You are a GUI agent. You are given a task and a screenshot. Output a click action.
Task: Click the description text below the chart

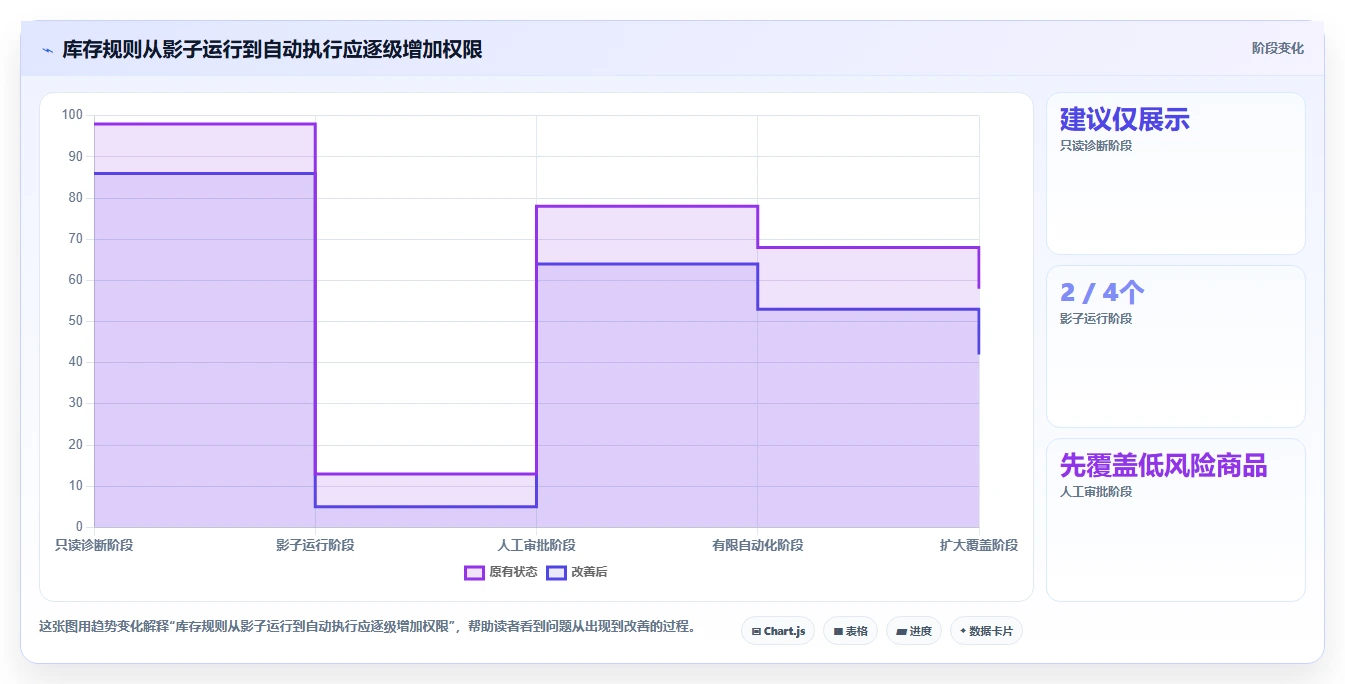tap(367, 627)
